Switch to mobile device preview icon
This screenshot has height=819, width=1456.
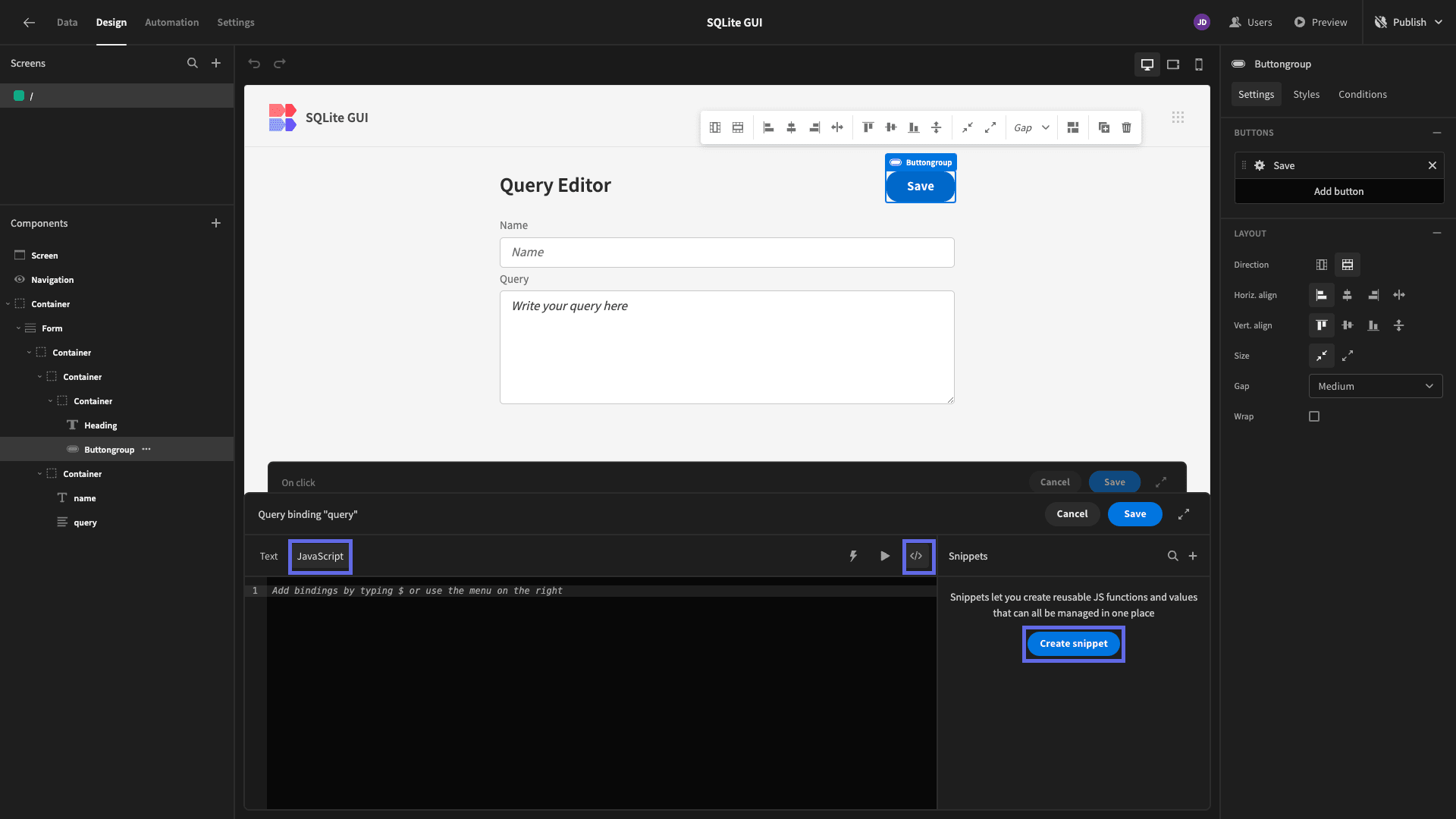click(1199, 64)
